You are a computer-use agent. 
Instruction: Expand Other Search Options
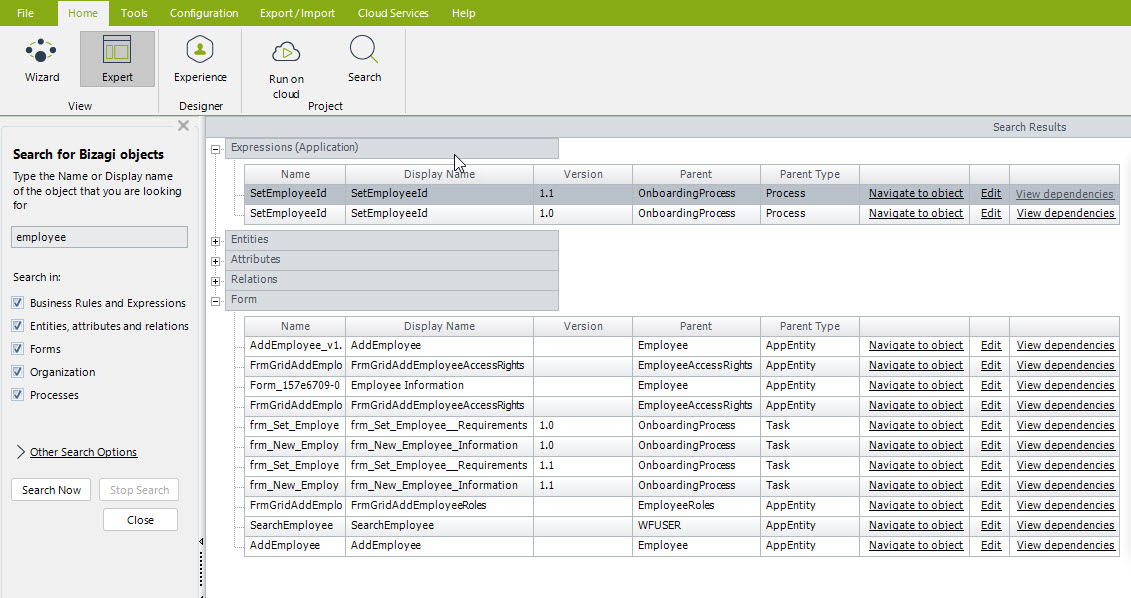pos(21,452)
